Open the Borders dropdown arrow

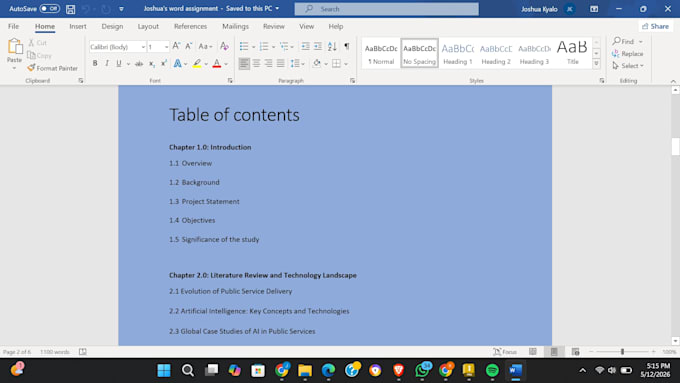[x=346, y=64]
